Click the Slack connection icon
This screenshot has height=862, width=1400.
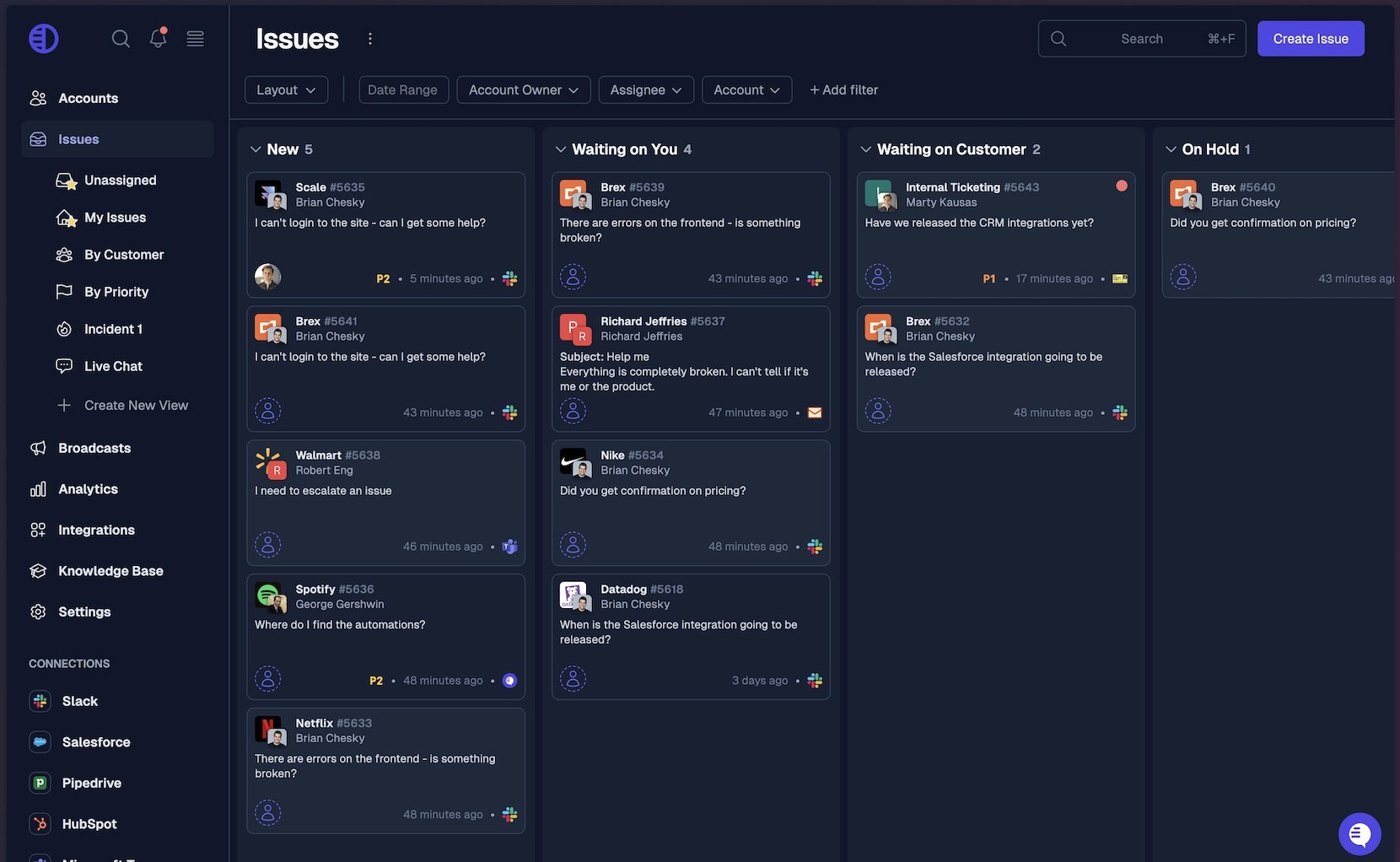40,701
